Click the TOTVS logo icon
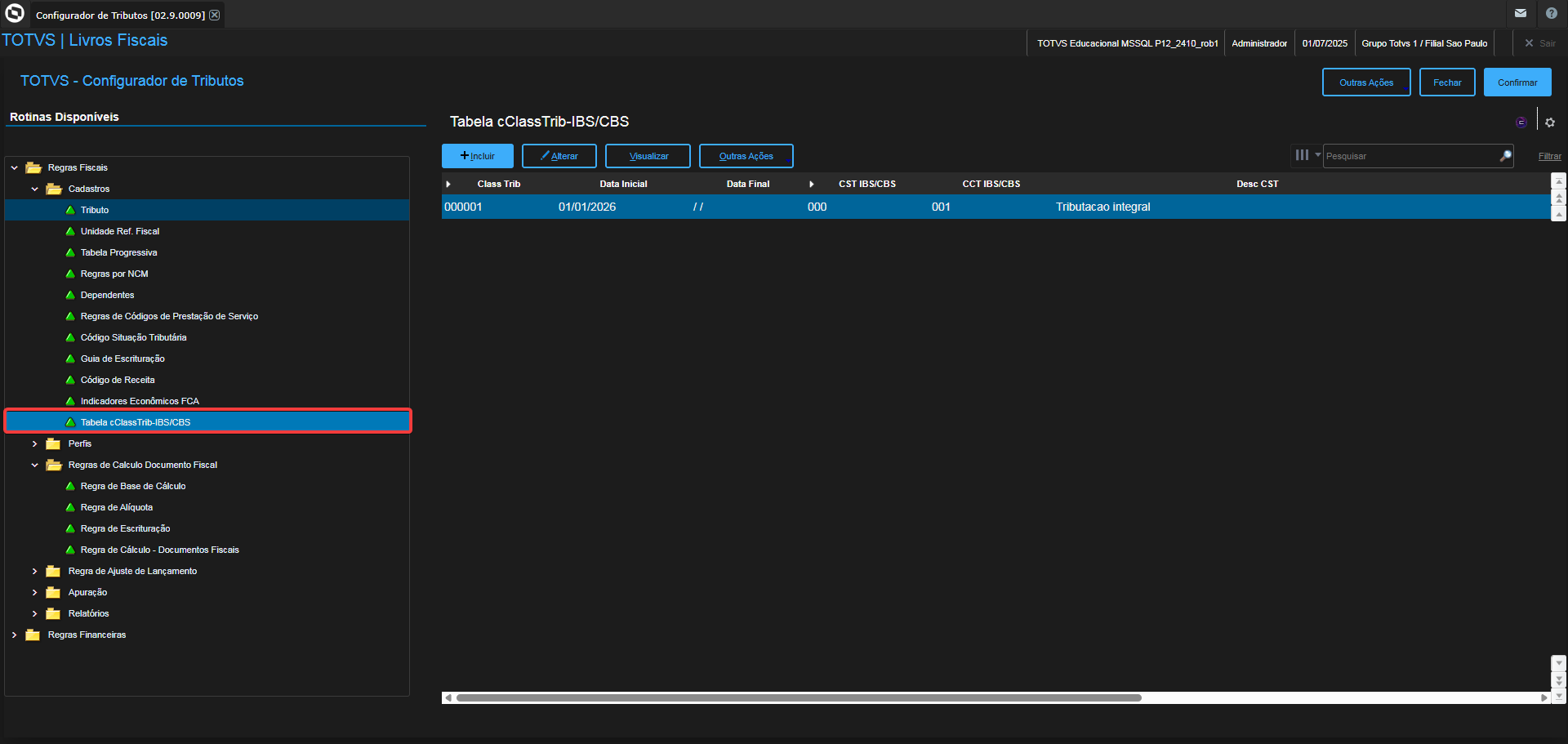Screen dimensions: 1568x744 click(x=15, y=13)
